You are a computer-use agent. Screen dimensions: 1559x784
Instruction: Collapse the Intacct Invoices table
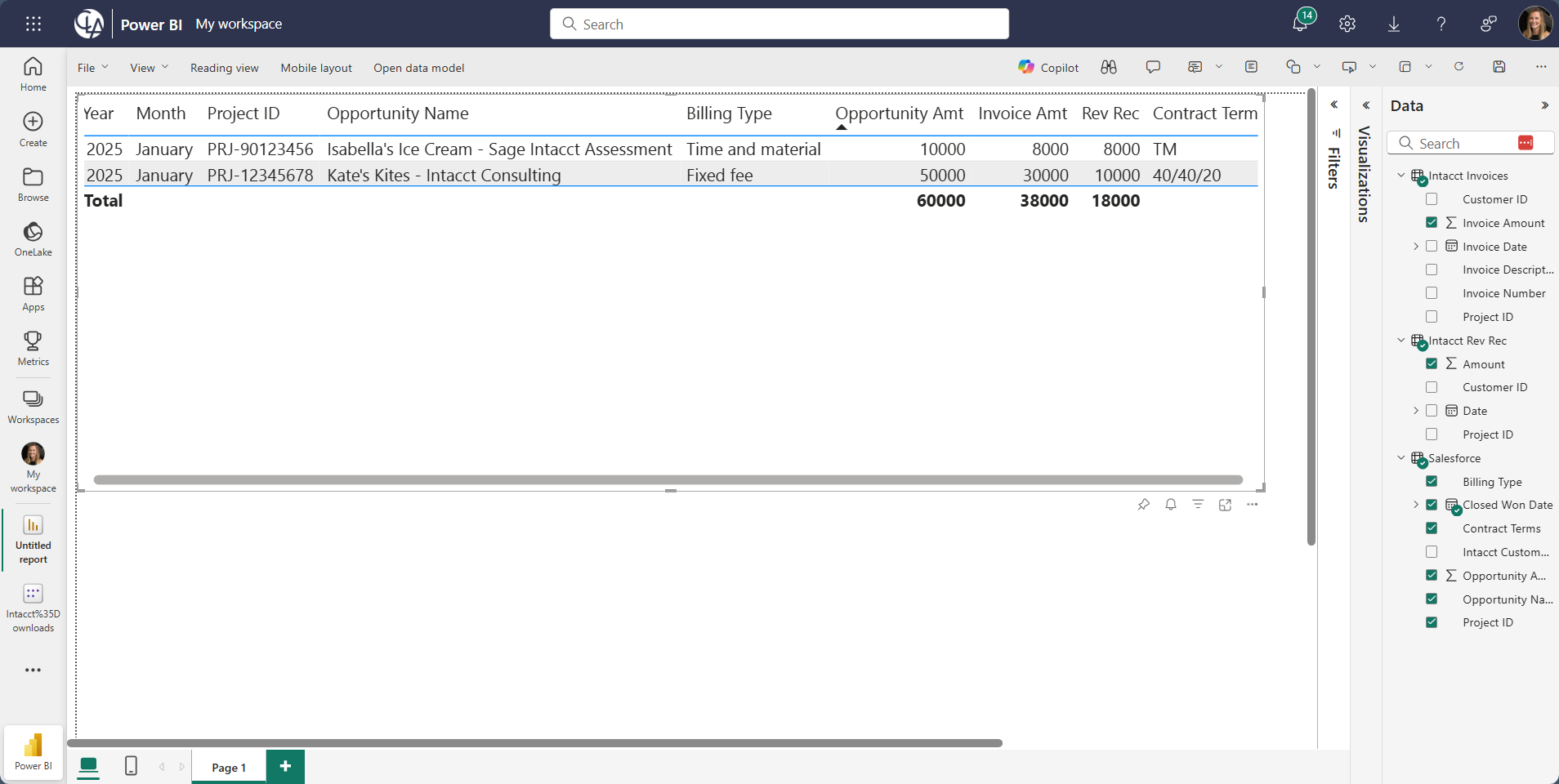(1401, 176)
